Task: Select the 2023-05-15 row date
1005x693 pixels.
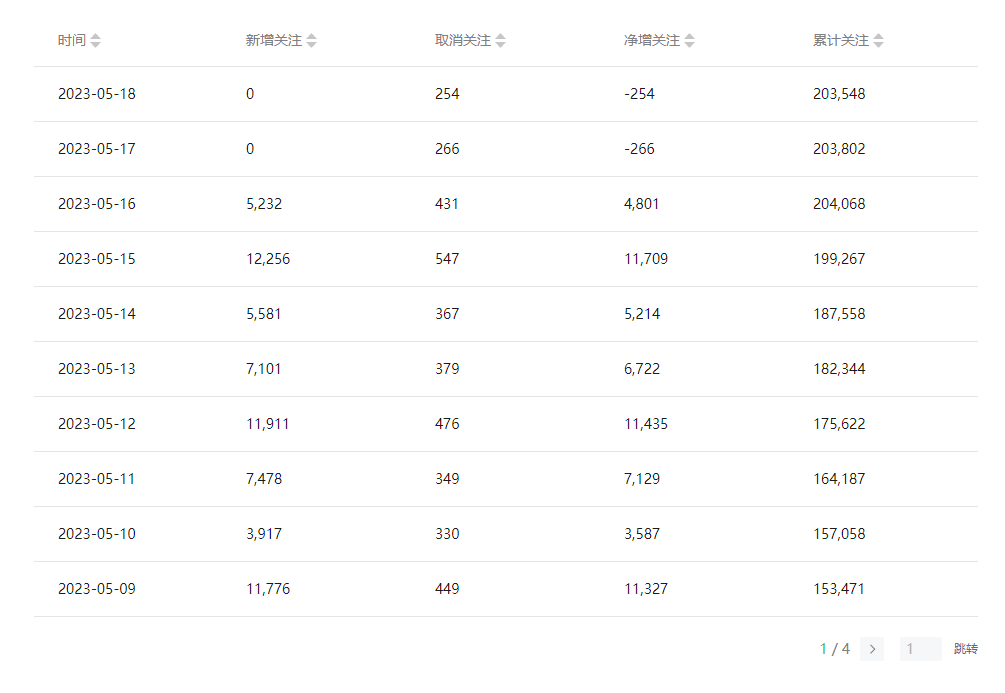Action: point(96,259)
